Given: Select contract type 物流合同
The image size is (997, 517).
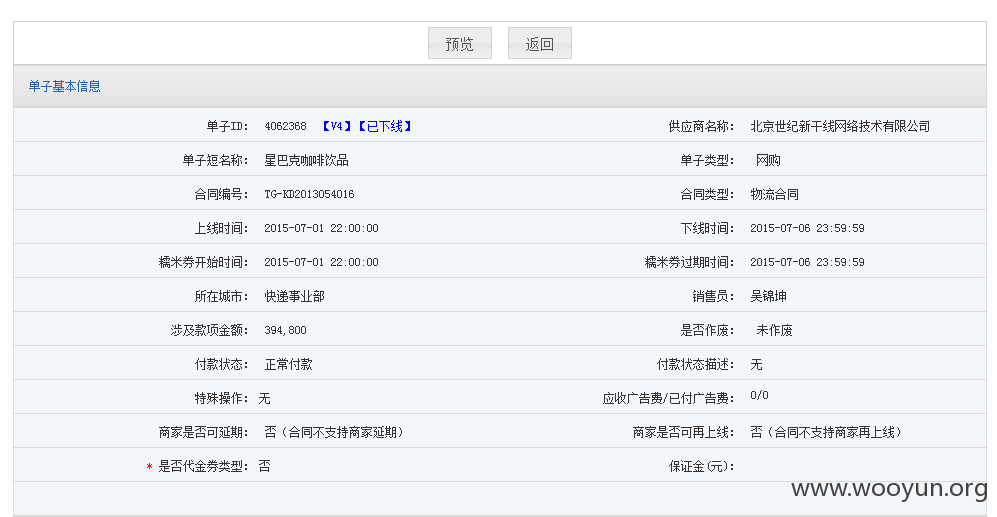Looking at the screenshot, I should 774,195.
